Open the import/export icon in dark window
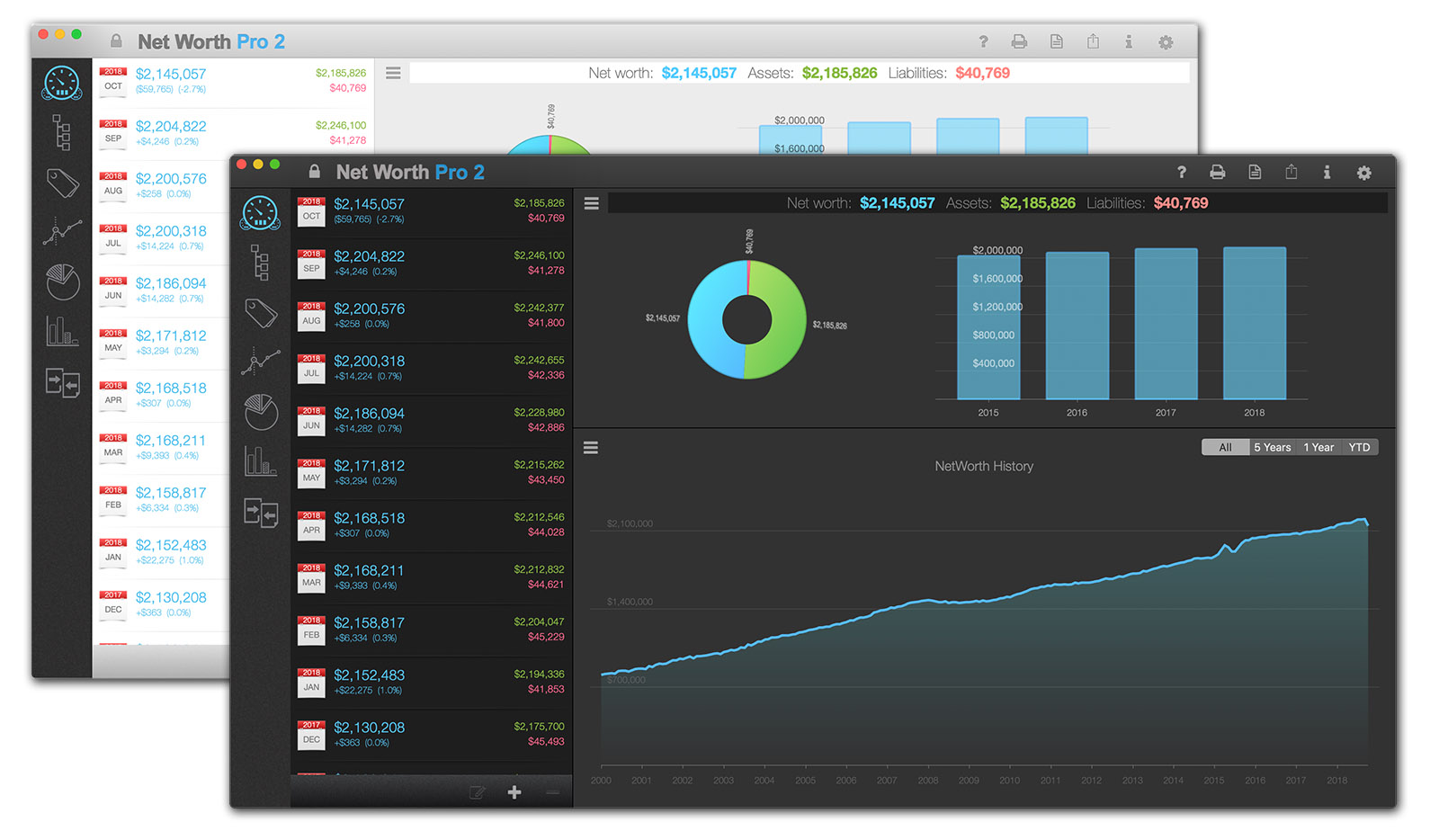 click(261, 513)
